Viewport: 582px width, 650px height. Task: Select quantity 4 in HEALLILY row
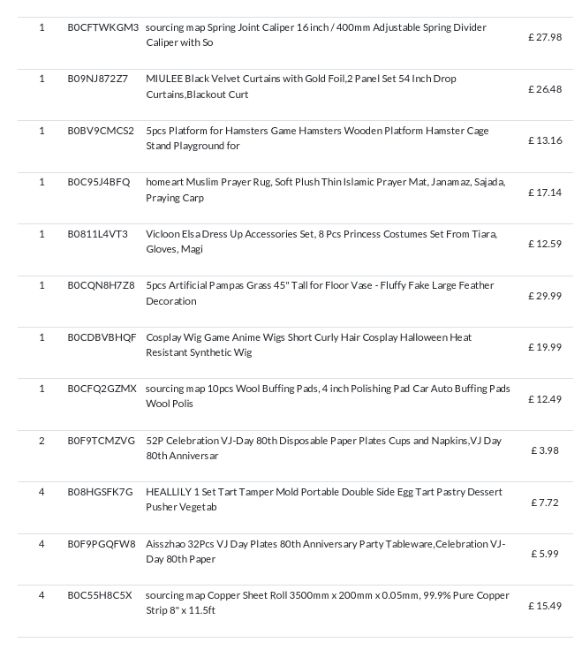point(41,492)
